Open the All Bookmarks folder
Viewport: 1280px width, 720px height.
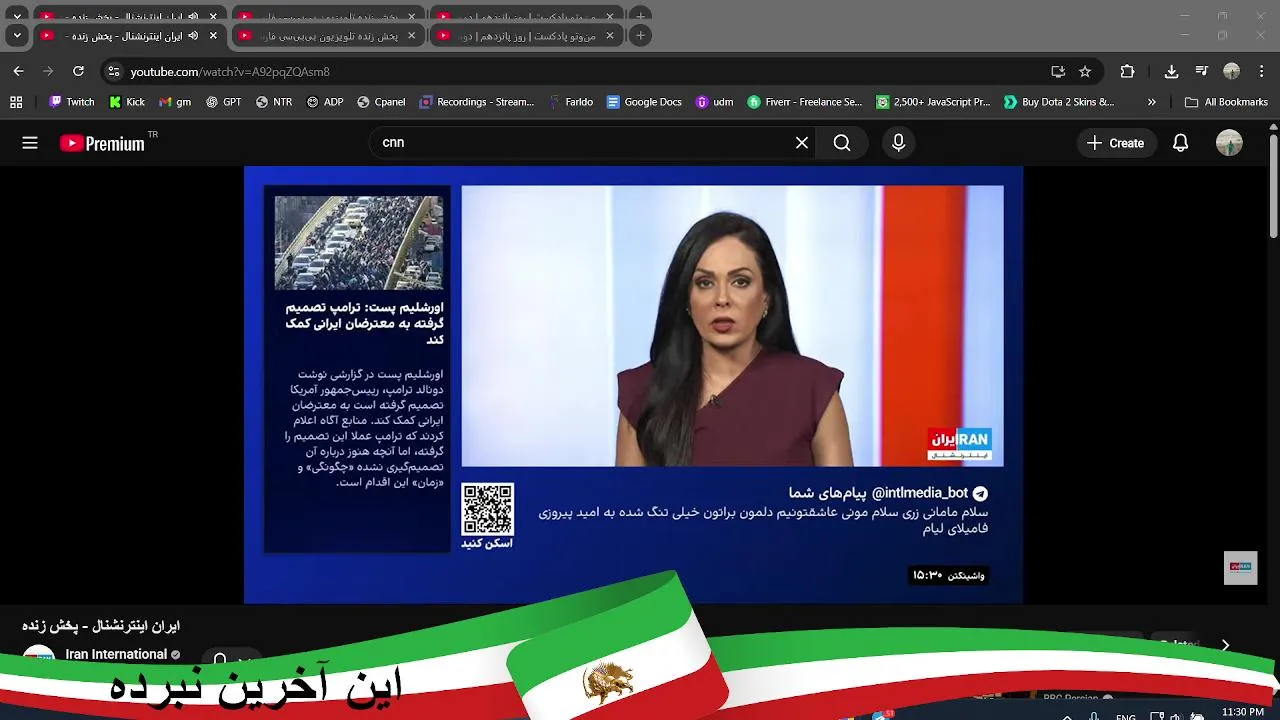tap(1226, 102)
